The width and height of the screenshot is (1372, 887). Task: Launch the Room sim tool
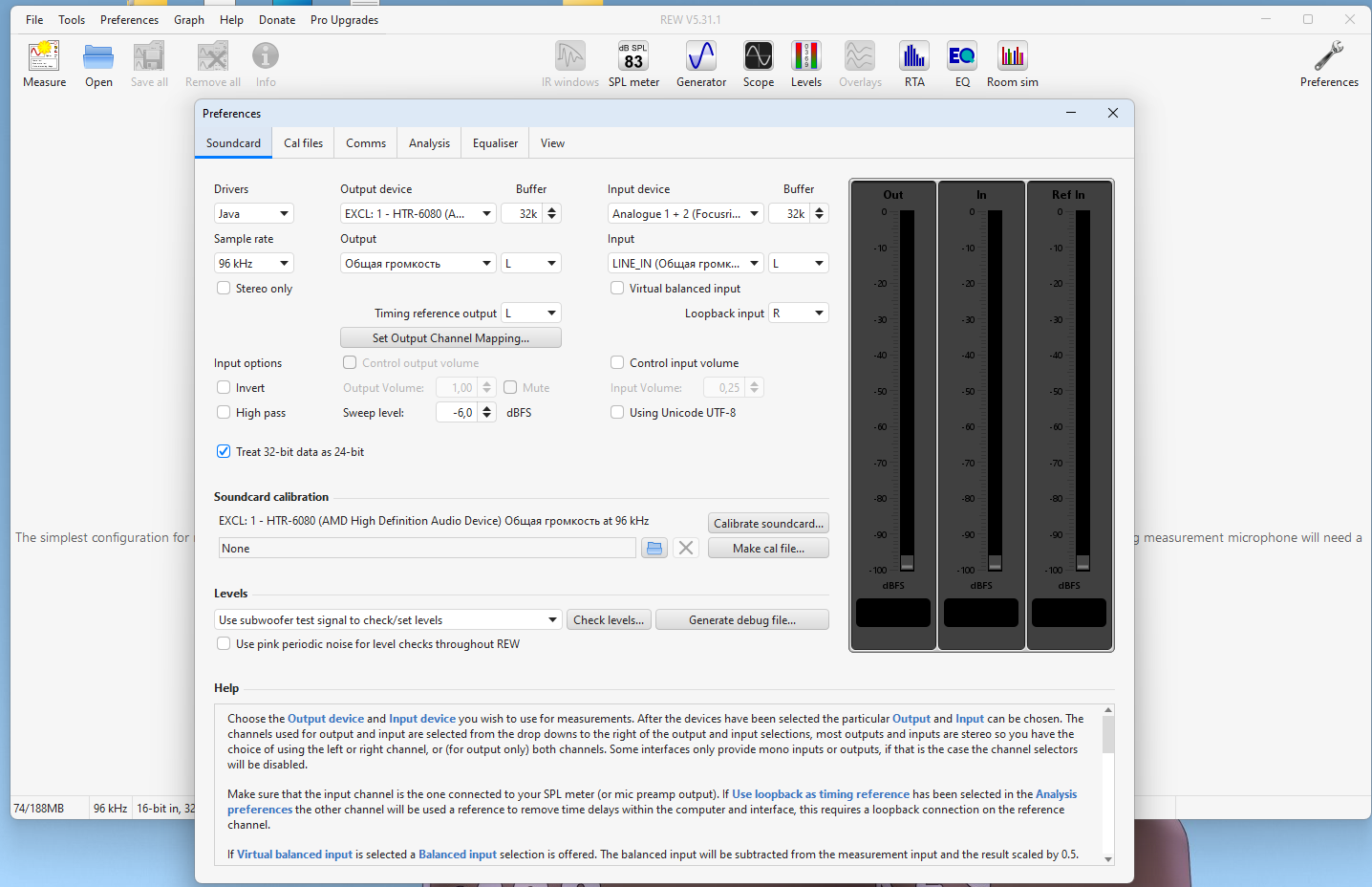coord(1012,64)
